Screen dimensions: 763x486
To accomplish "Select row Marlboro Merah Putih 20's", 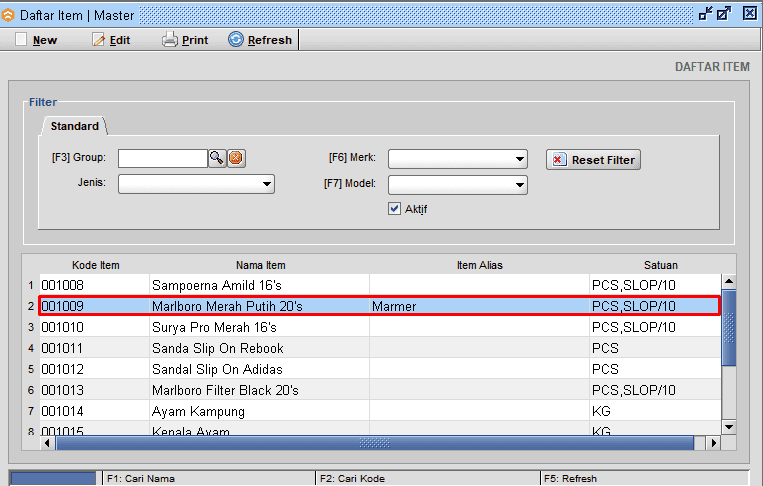I will coord(380,306).
